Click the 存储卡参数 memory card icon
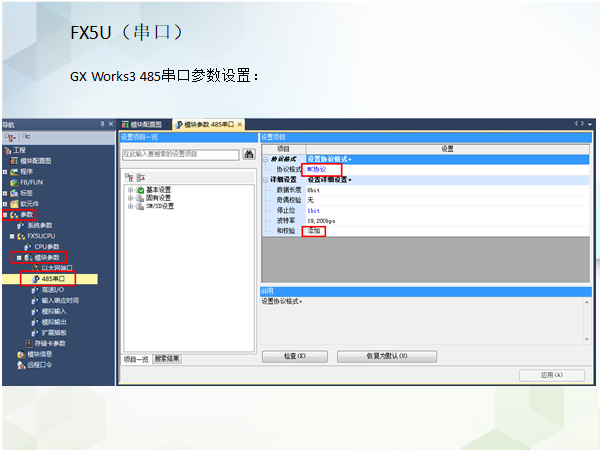Screen dimensions: 600x450 [x=29, y=343]
